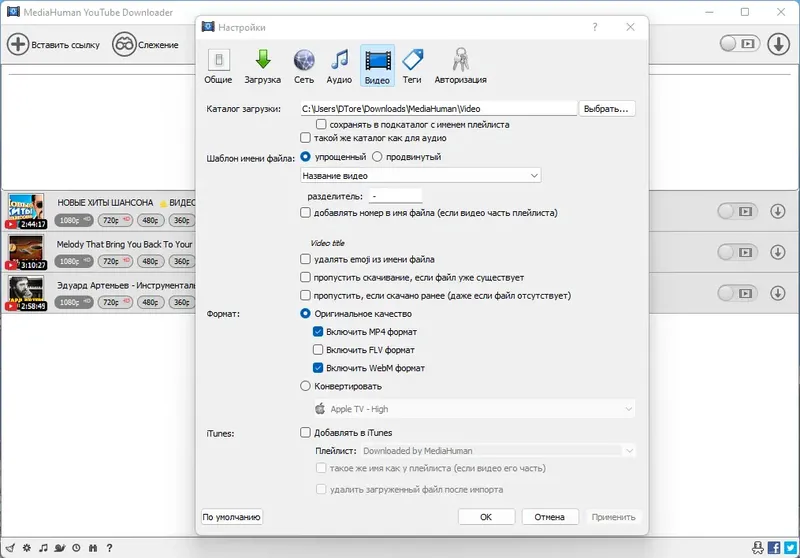Click thumbnail of НОВЫЕ ХИТЫ ШАНСОНА video
The width and height of the screenshot is (800, 558).
tap(26, 211)
